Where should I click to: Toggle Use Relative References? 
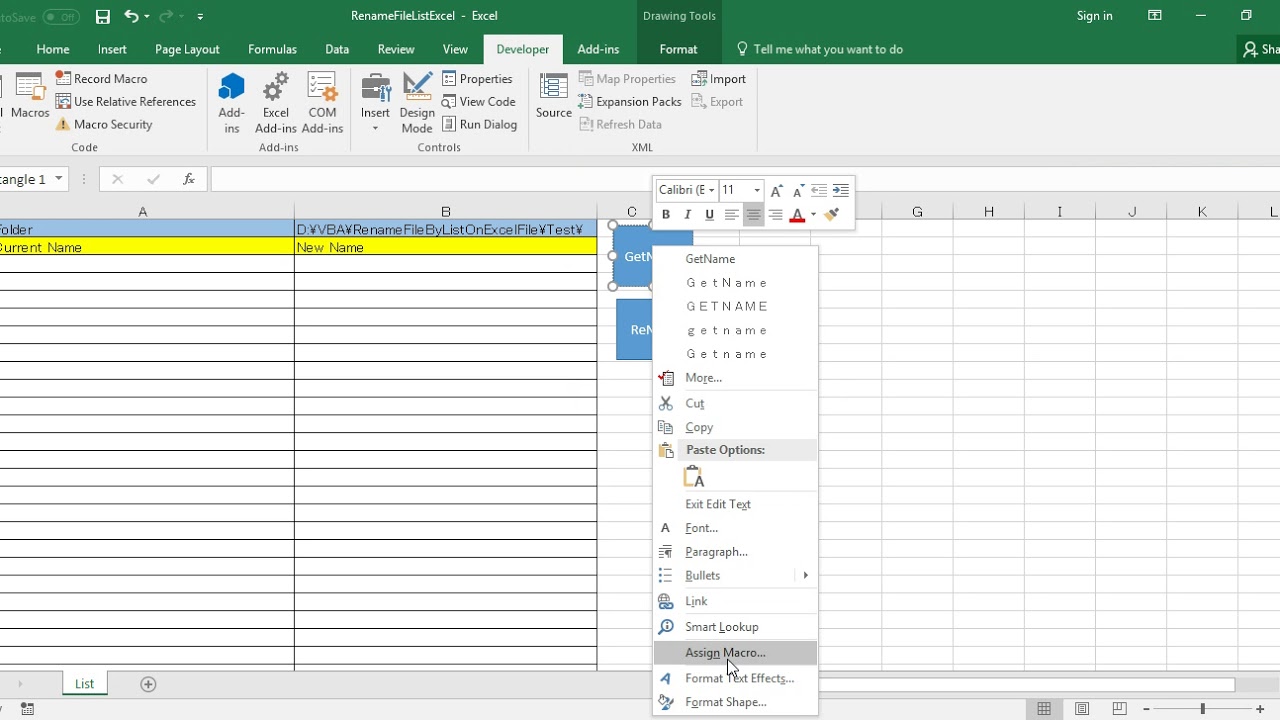(126, 102)
